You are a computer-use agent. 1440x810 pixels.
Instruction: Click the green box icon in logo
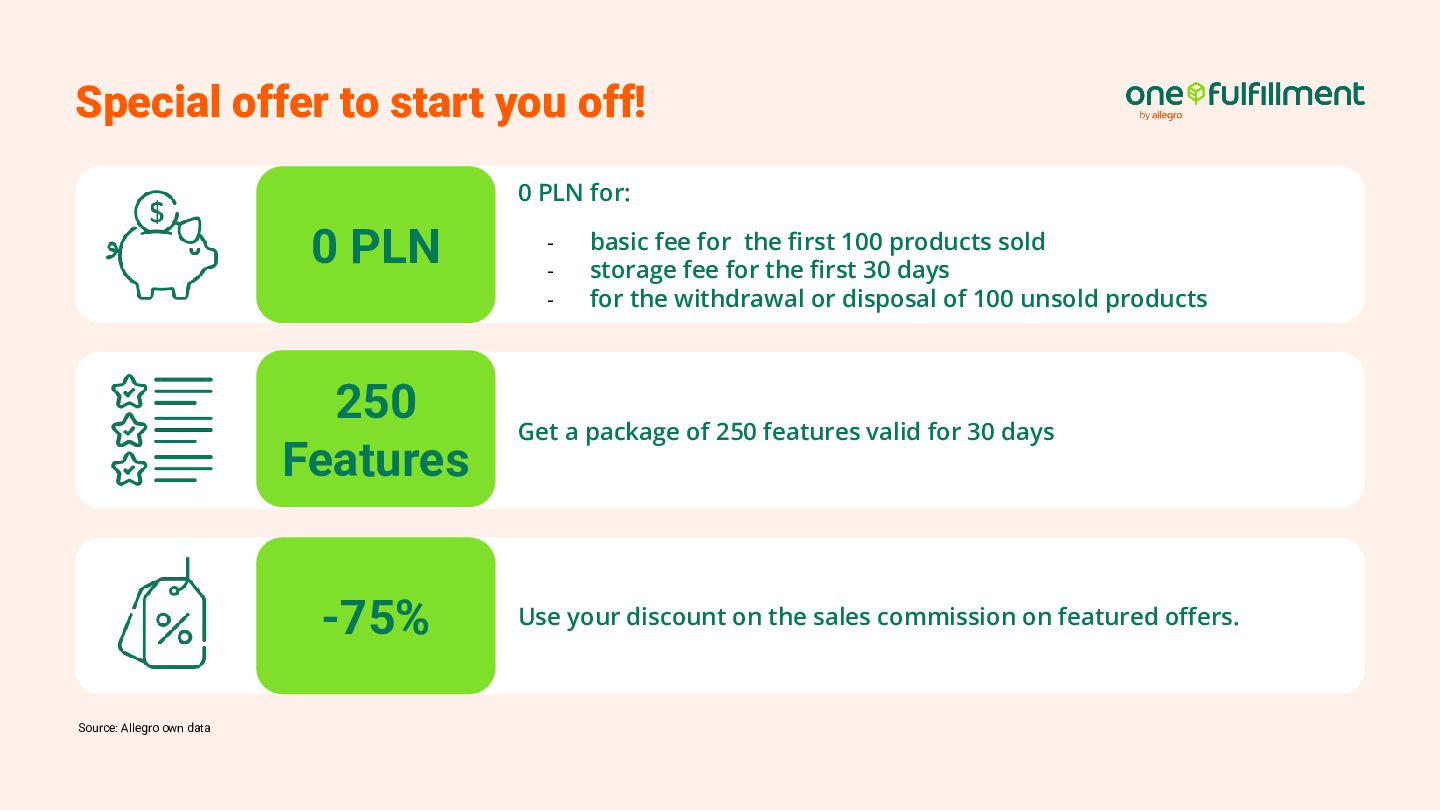pyautogui.click(x=1196, y=94)
